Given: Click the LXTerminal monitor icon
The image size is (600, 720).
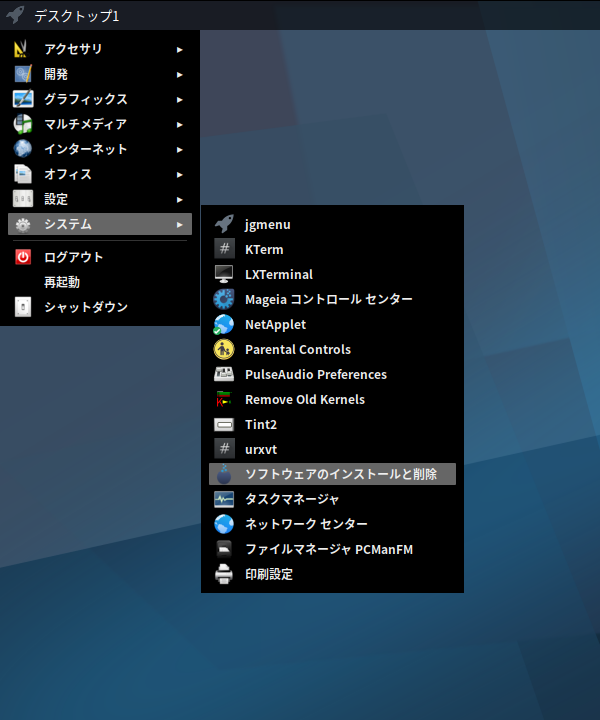Looking at the screenshot, I should click(224, 275).
